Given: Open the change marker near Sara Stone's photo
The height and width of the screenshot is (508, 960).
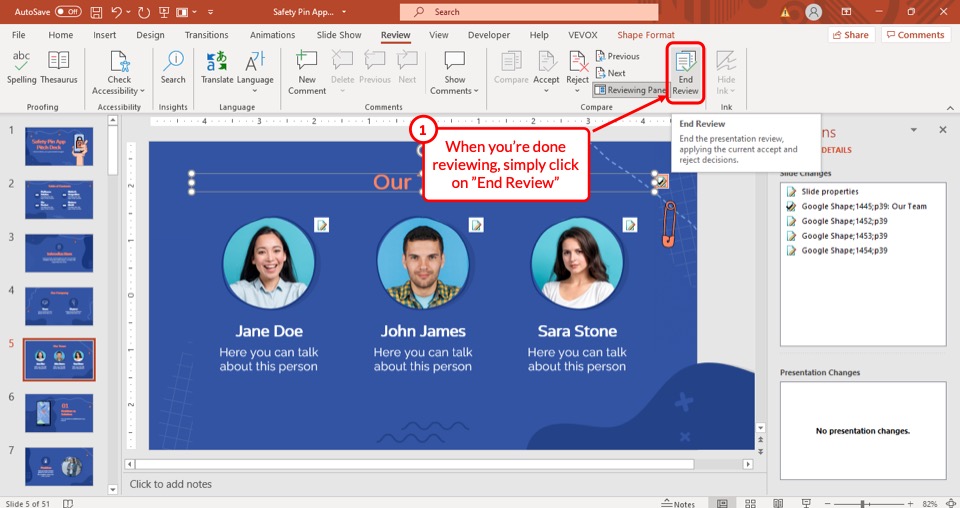Looking at the screenshot, I should (630, 225).
